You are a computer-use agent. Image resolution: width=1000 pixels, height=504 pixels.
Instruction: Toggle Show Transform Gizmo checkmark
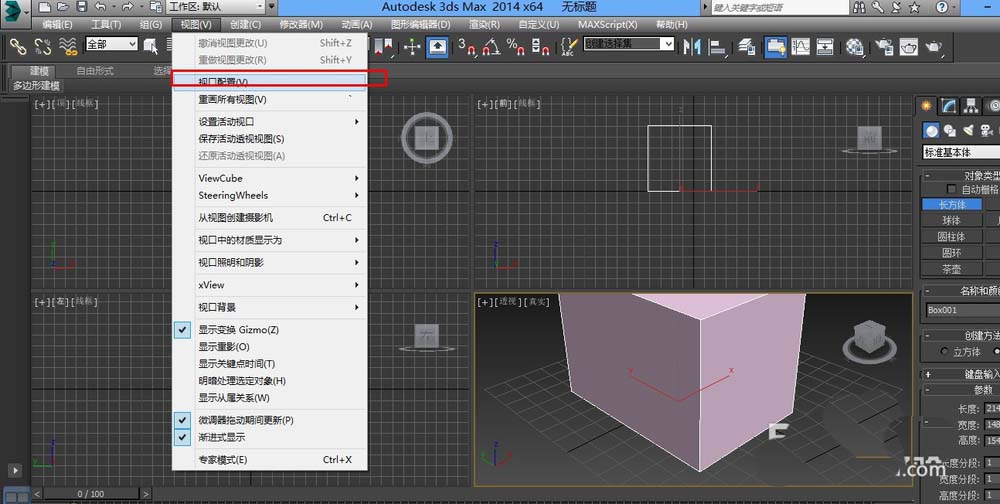[x=182, y=330]
